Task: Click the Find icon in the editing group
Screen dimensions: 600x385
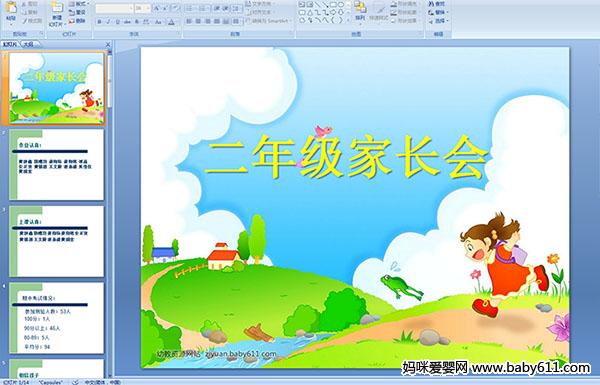Action: click(437, 4)
